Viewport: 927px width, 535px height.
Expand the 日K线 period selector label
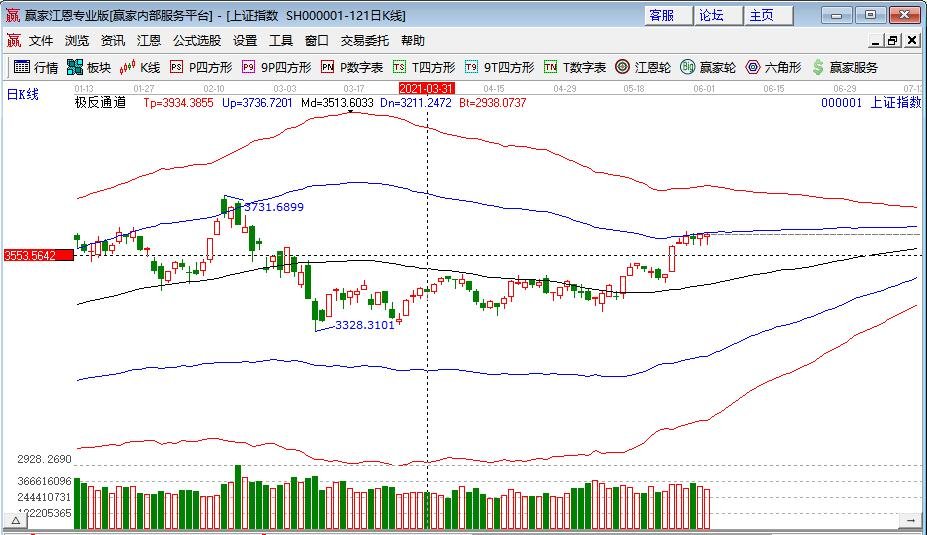coord(23,94)
